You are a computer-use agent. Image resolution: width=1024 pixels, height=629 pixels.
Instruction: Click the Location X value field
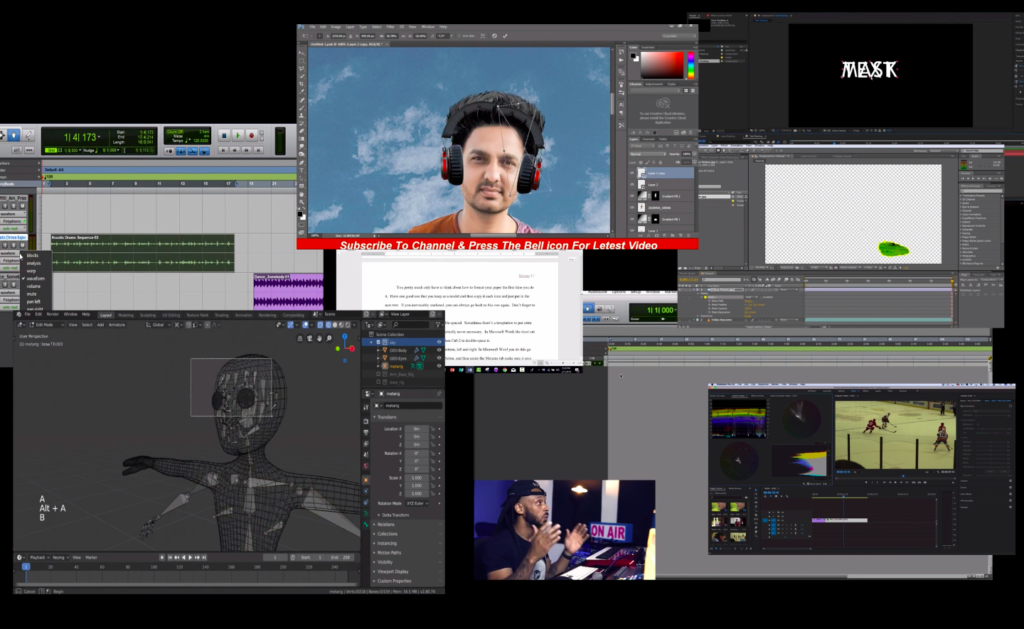pyautogui.click(x=416, y=428)
